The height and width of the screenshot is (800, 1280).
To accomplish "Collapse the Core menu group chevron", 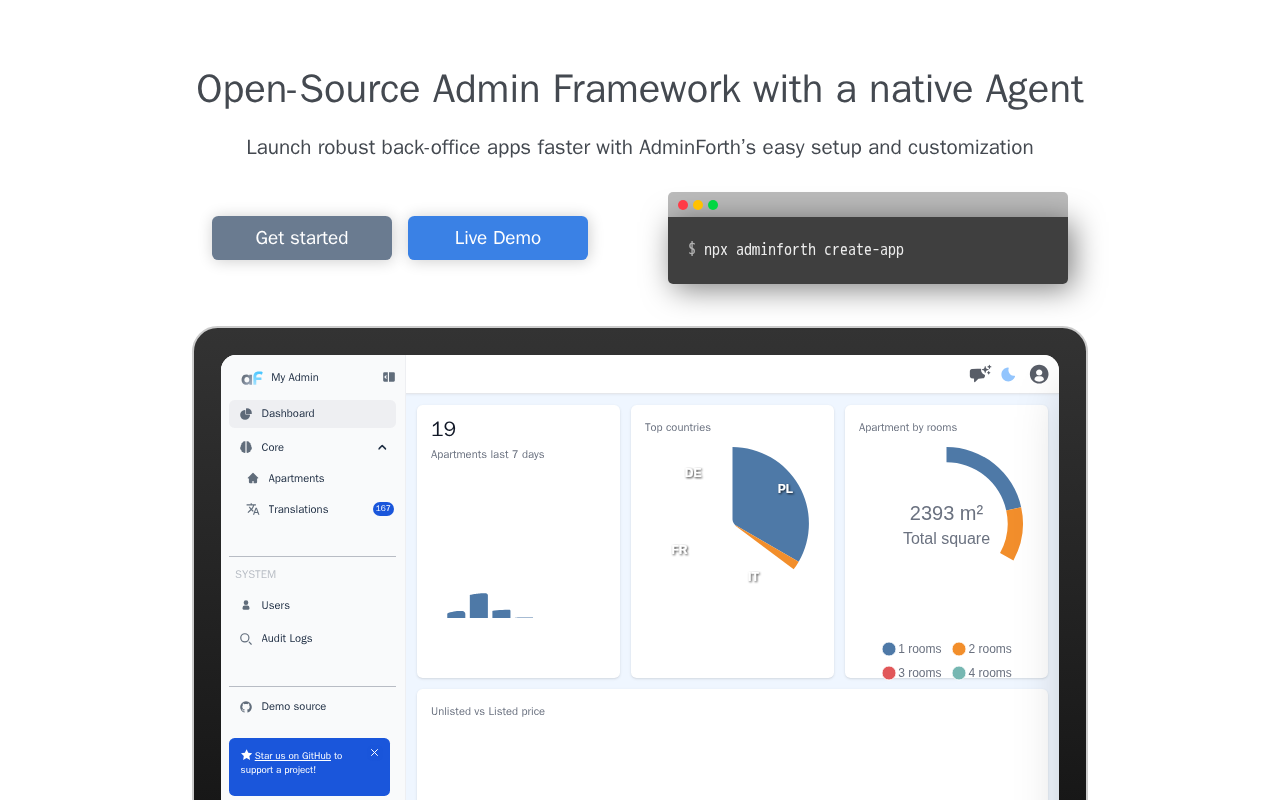I will pos(382,447).
